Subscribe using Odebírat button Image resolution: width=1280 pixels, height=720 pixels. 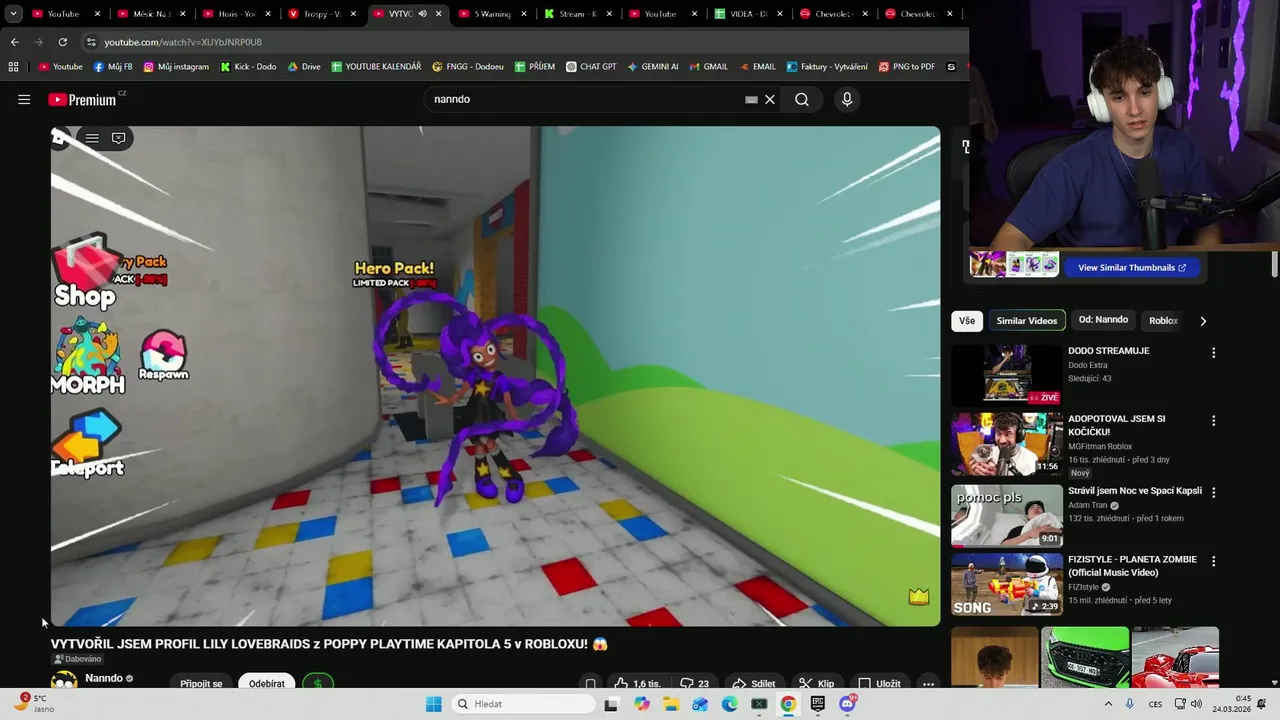pos(267,683)
